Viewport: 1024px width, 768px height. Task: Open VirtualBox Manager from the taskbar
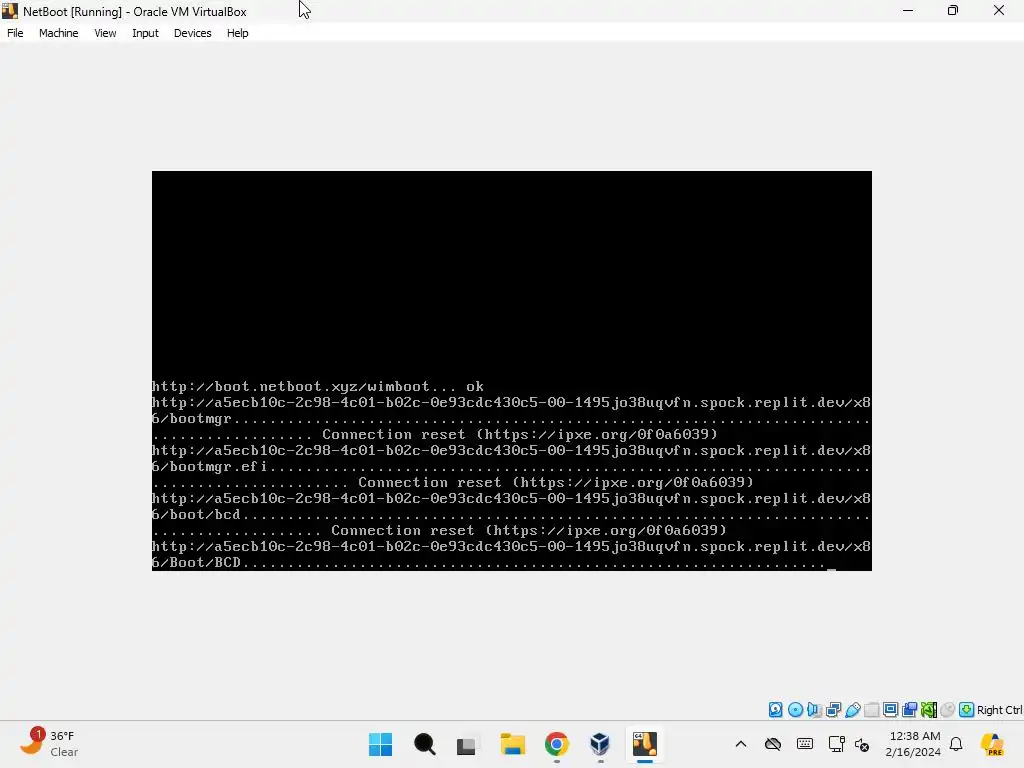600,744
